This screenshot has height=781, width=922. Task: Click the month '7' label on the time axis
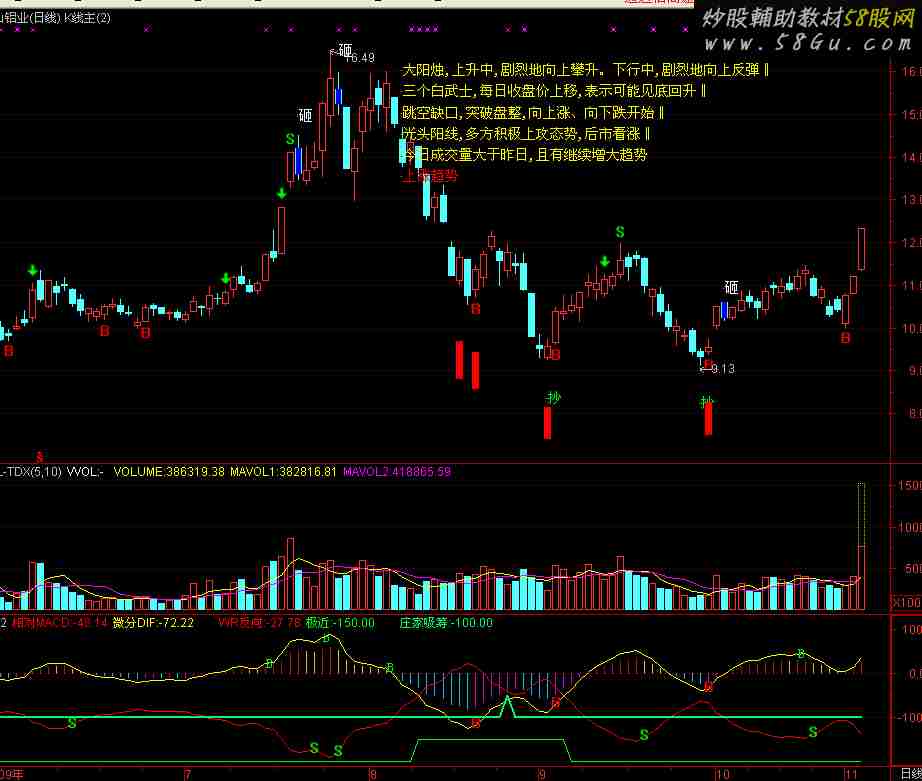188,775
